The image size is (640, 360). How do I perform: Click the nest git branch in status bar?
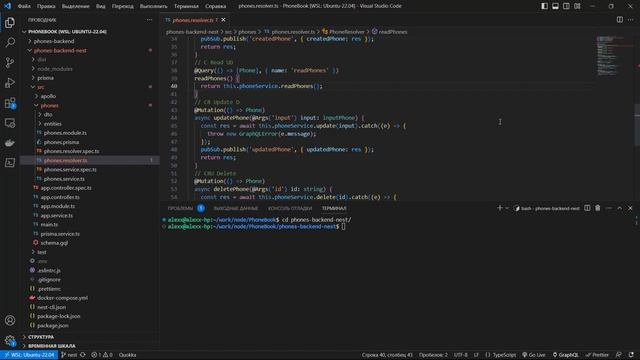click(69, 355)
